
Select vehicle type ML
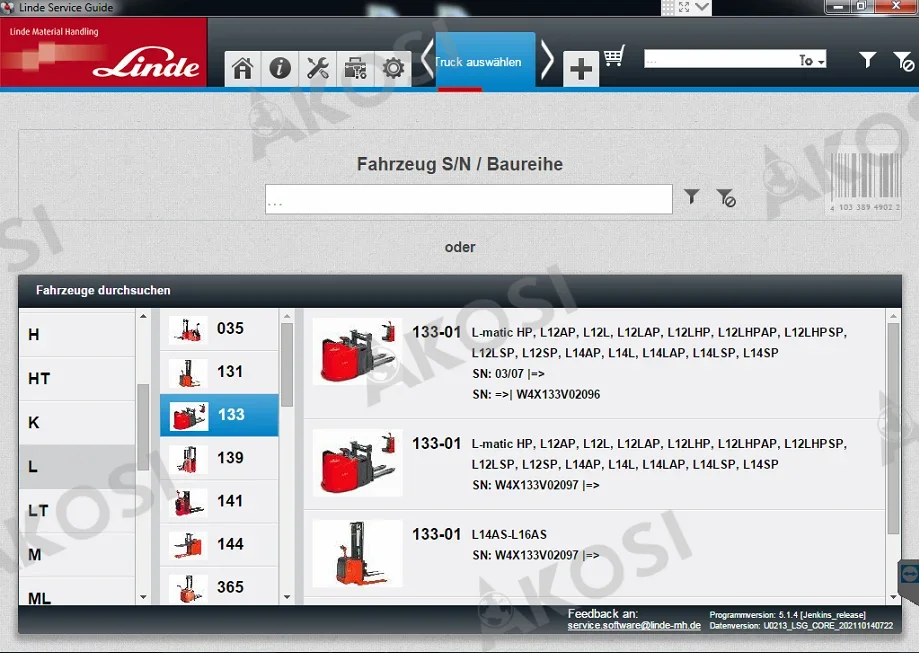(x=77, y=592)
